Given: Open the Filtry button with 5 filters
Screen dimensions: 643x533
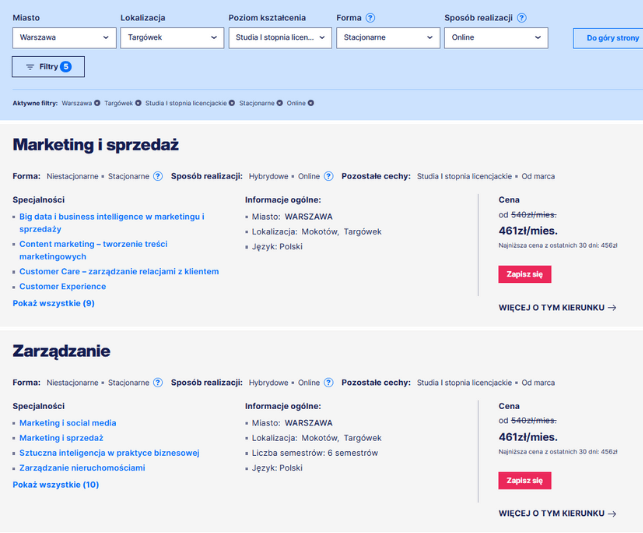Looking at the screenshot, I should [48, 67].
